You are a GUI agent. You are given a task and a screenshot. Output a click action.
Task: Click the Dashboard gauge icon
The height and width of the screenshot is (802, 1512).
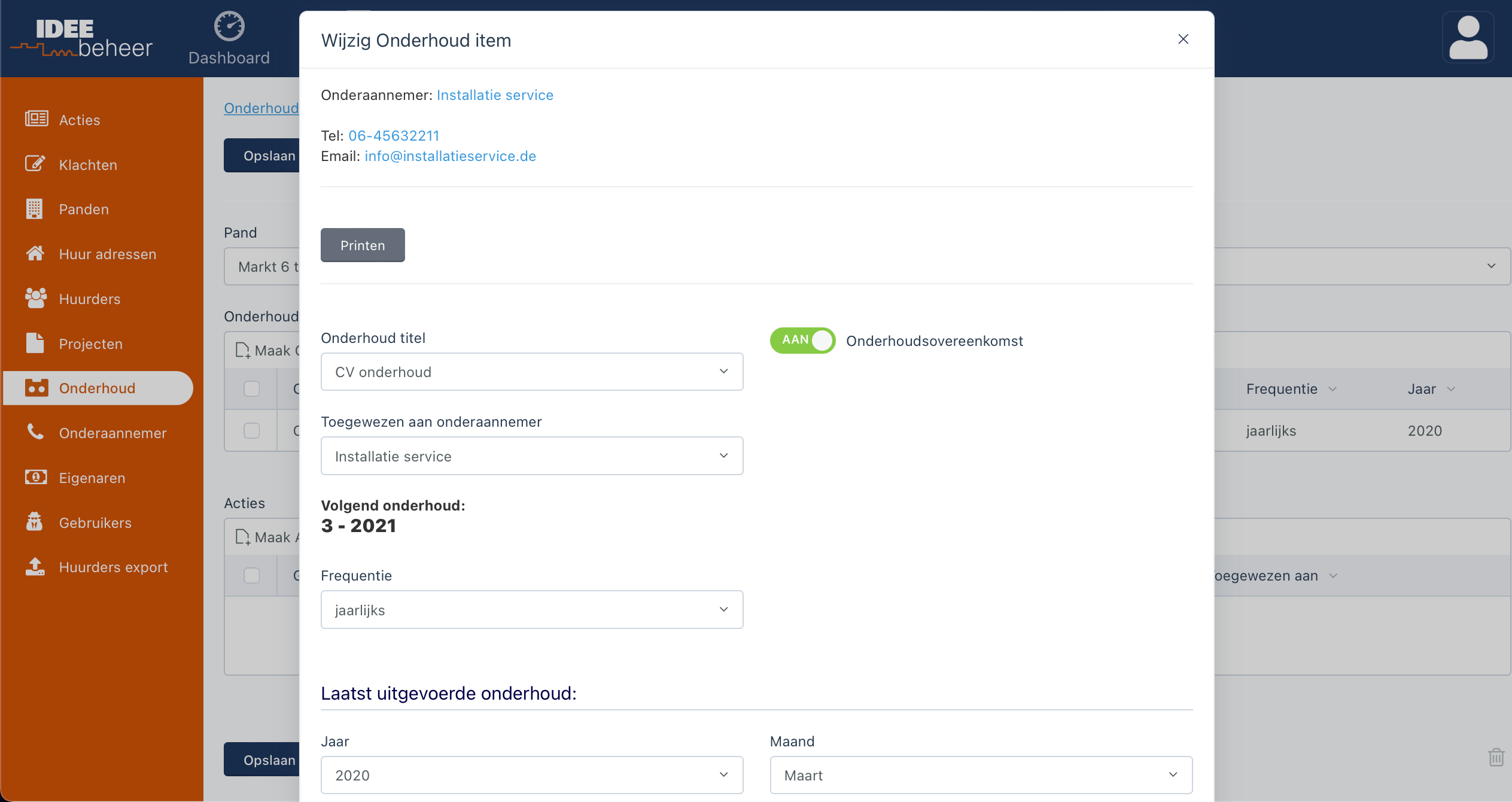coord(229,26)
